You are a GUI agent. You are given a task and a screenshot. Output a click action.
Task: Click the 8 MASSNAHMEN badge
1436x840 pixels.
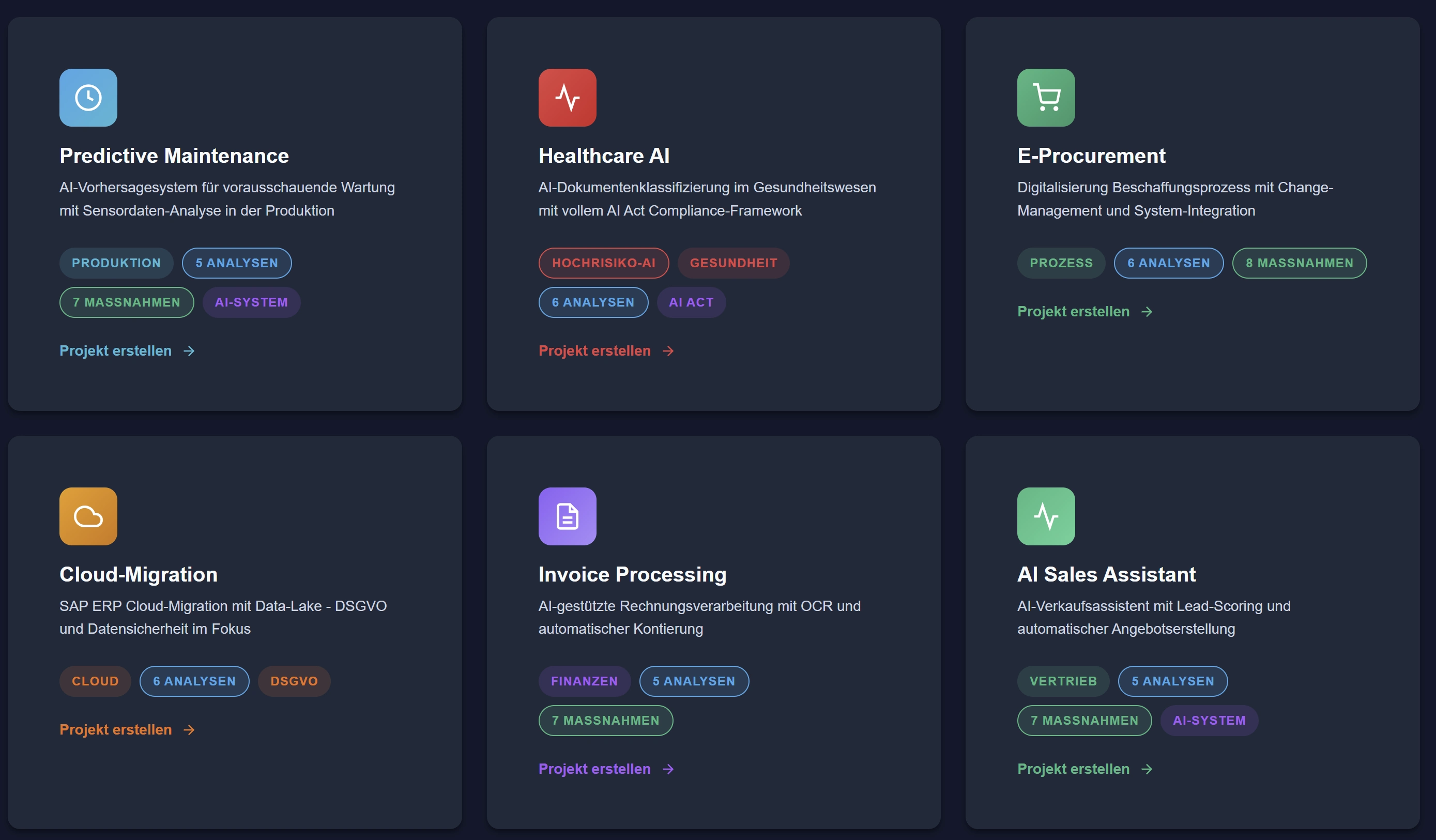point(1299,263)
